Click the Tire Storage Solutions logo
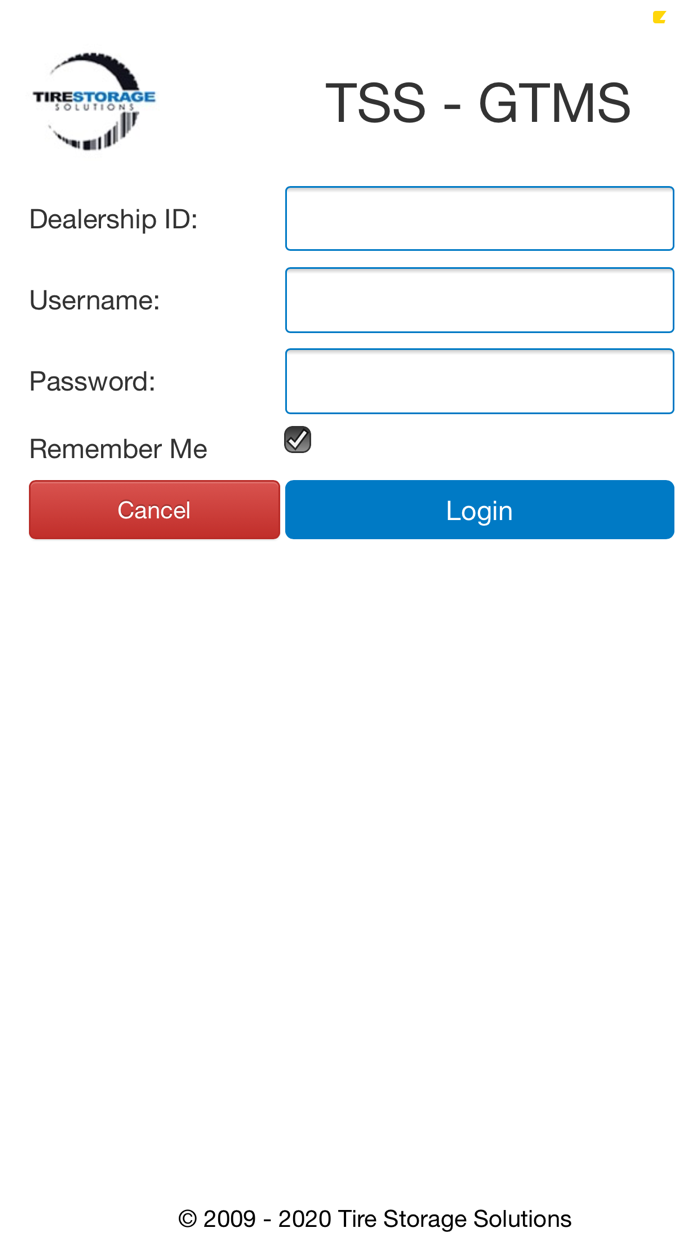700x1244 pixels. [93, 100]
